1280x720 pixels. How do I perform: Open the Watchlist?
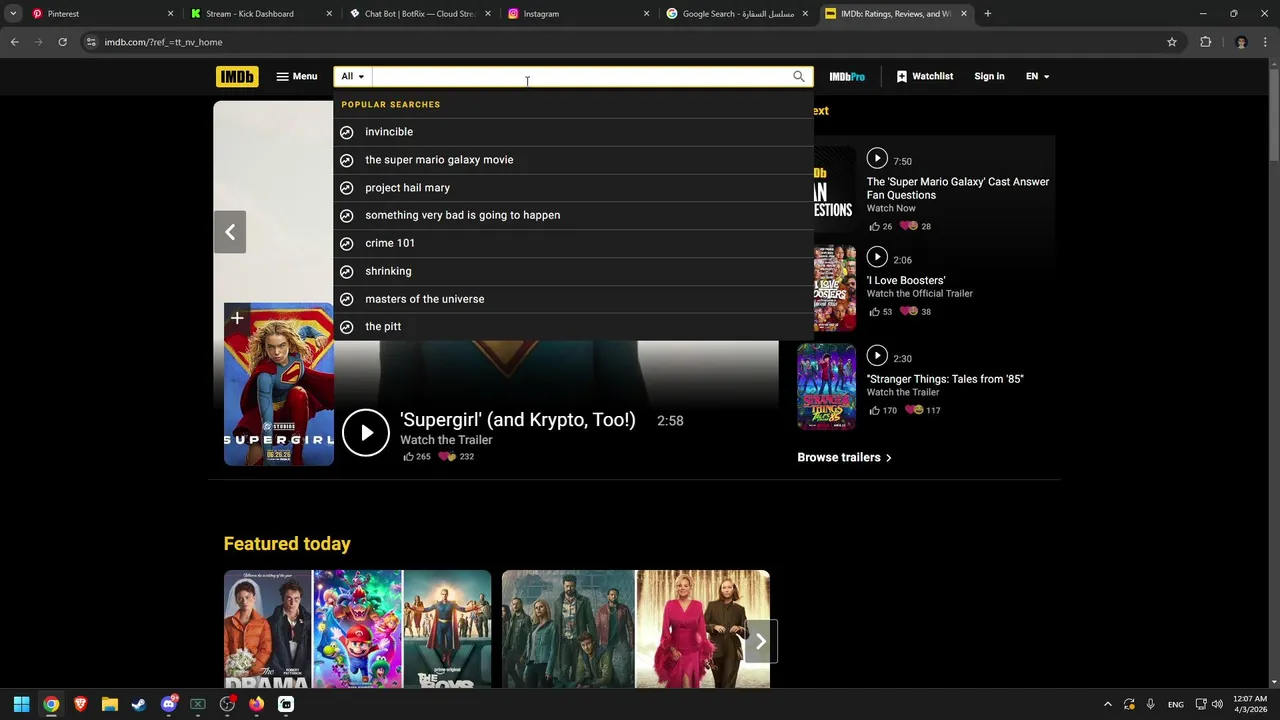(x=925, y=76)
